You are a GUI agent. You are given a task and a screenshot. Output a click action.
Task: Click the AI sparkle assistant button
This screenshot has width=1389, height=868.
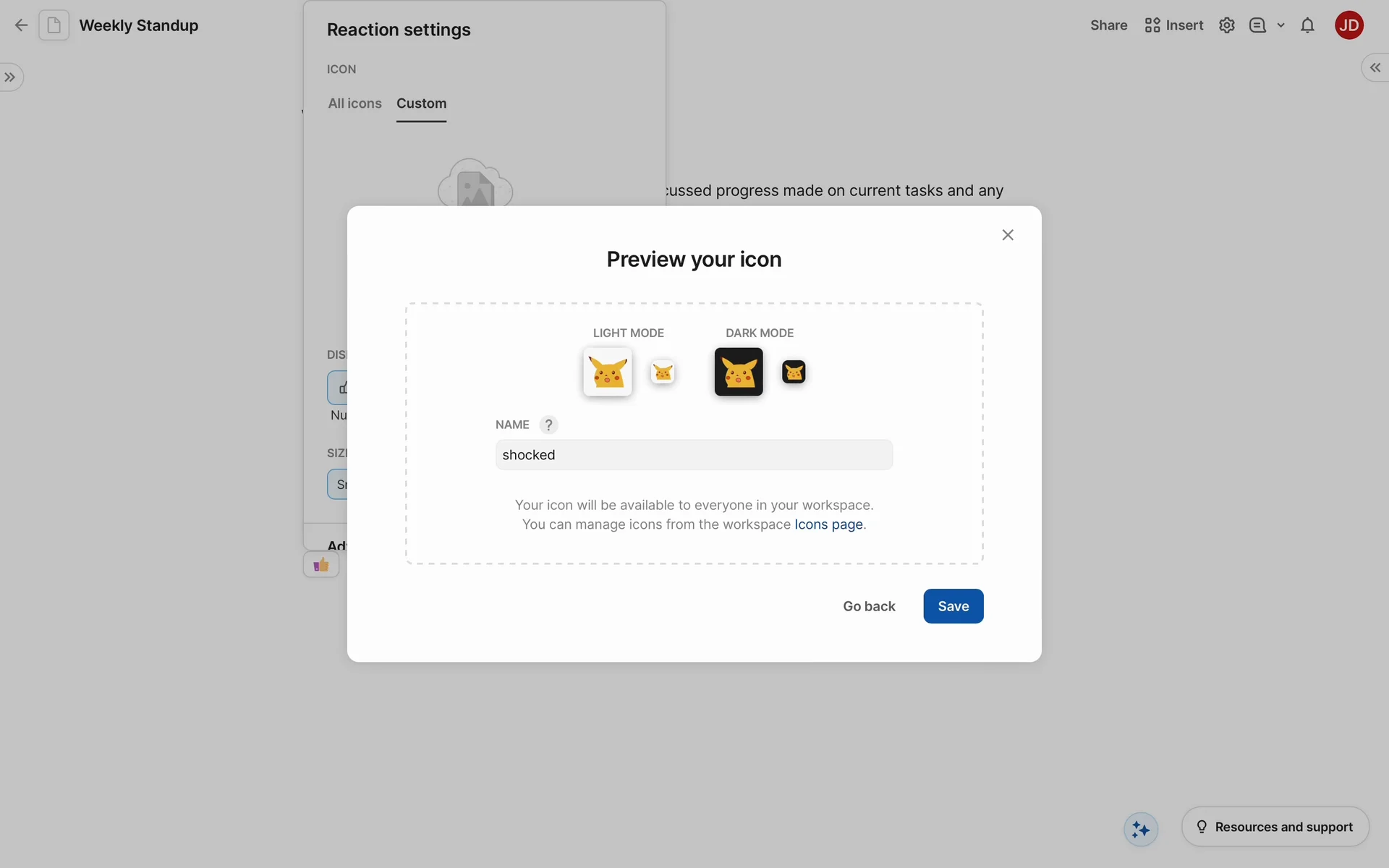click(x=1141, y=829)
